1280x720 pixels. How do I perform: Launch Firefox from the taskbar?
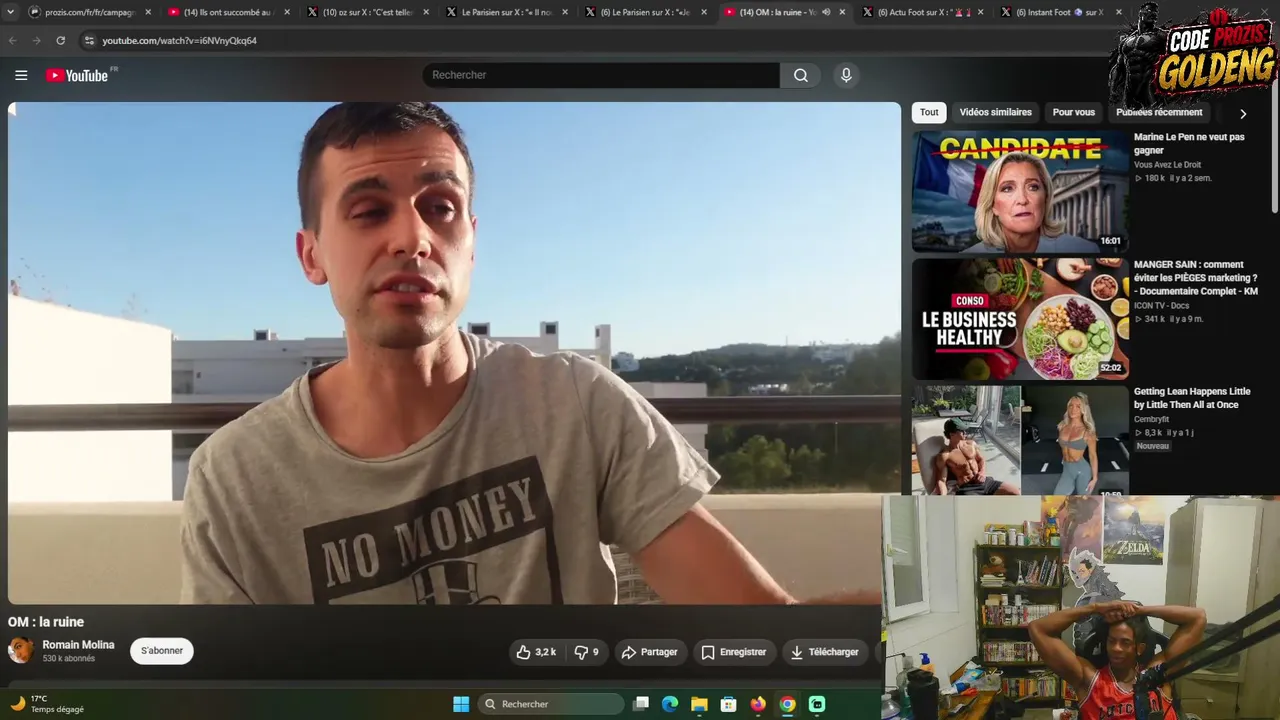tap(758, 704)
